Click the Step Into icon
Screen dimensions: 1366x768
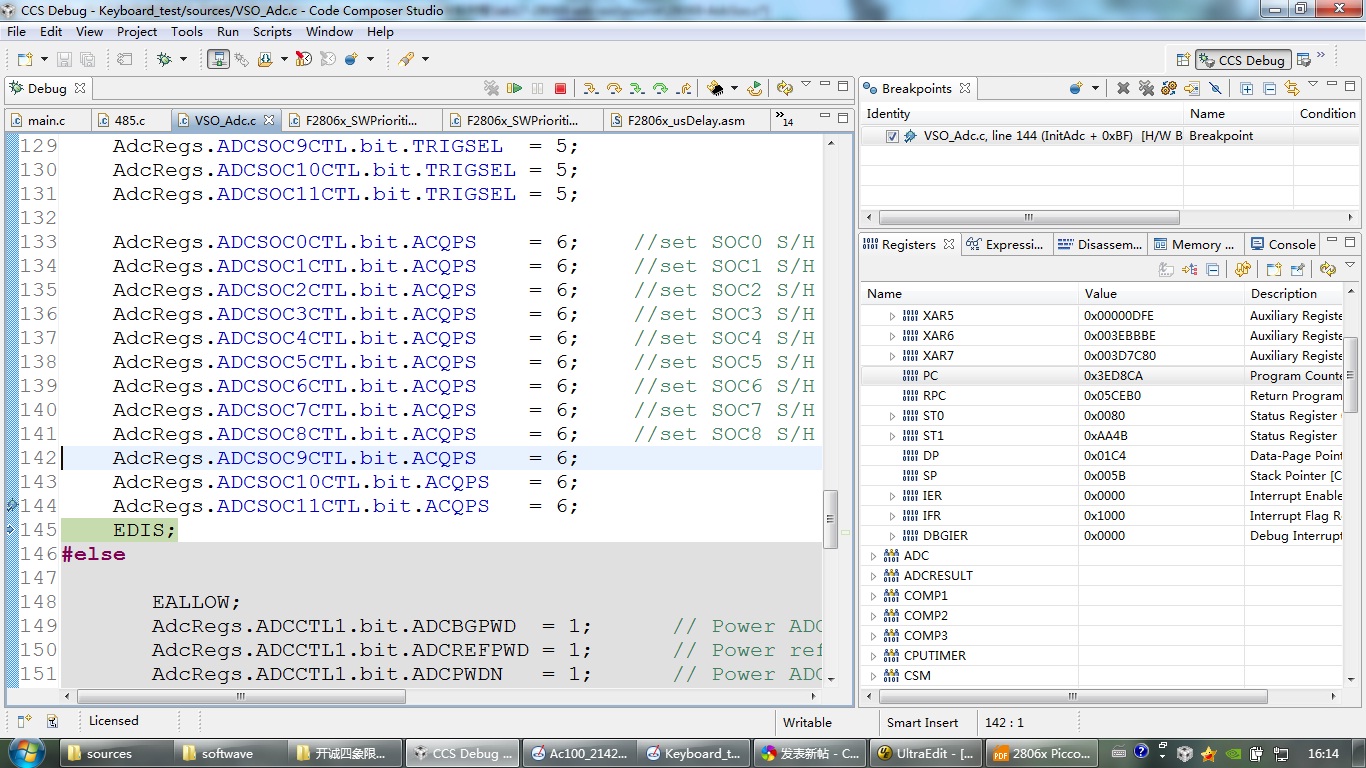(x=590, y=88)
